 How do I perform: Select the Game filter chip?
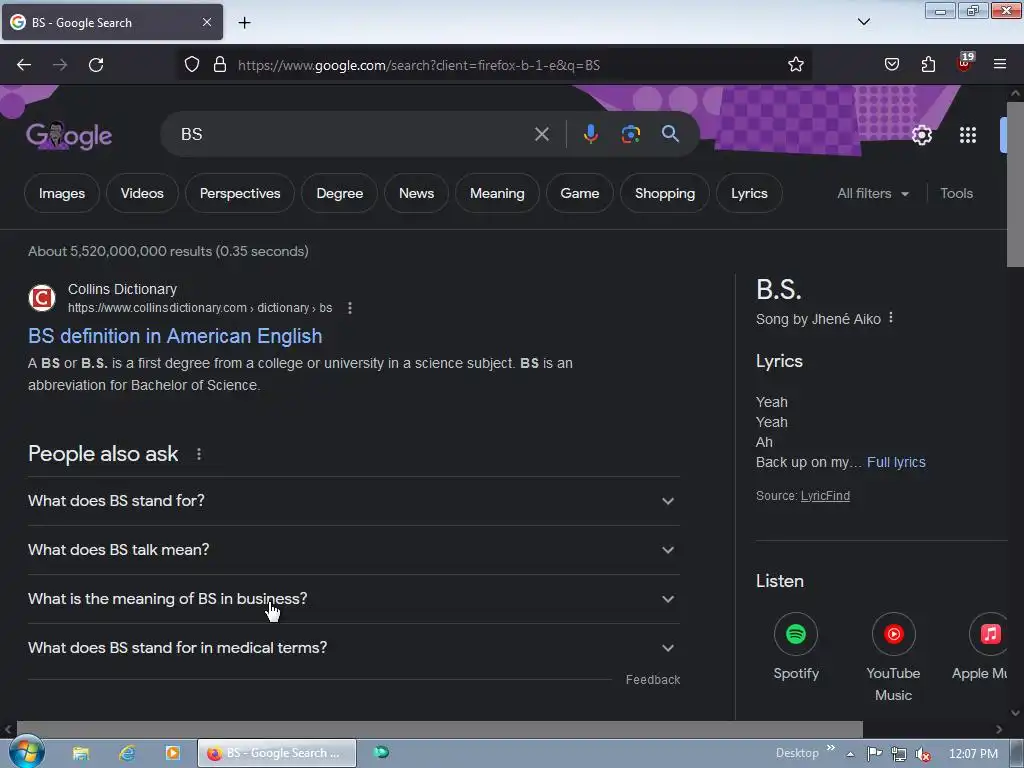tap(580, 193)
